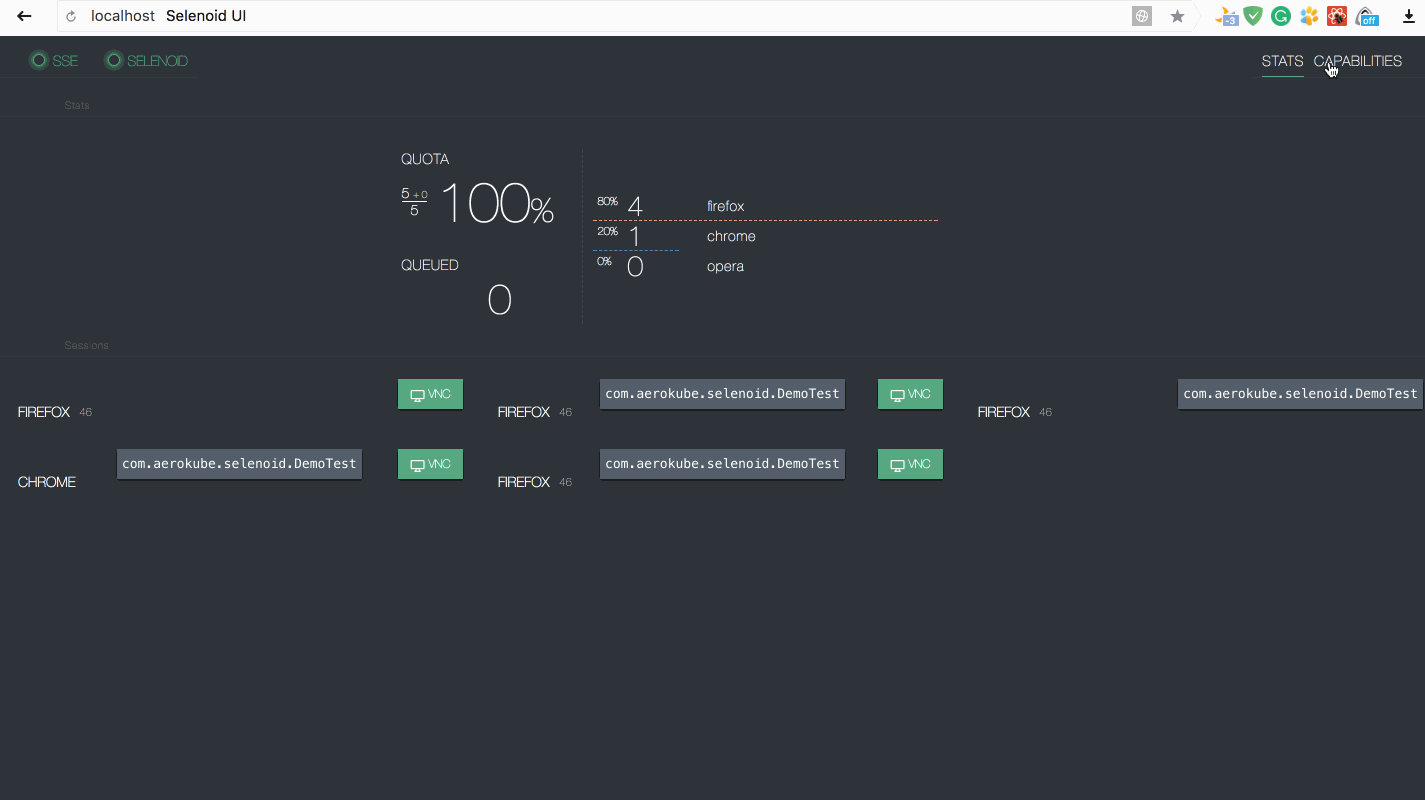The height and width of the screenshot is (800, 1425).
Task: Open the colorful paw print extension
Action: pyautogui.click(x=1309, y=16)
